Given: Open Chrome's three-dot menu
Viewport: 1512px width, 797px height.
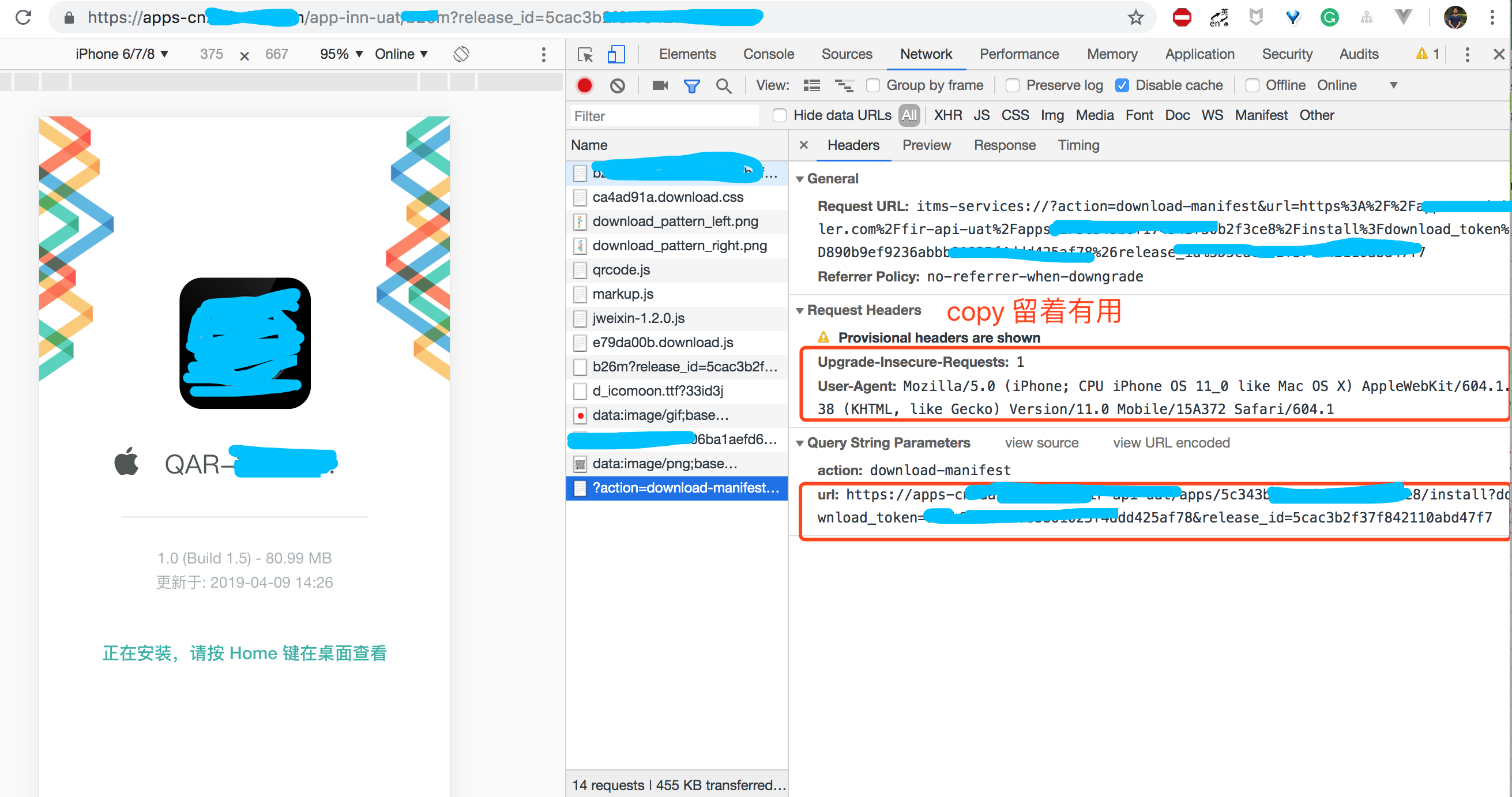Looking at the screenshot, I should 1491,18.
